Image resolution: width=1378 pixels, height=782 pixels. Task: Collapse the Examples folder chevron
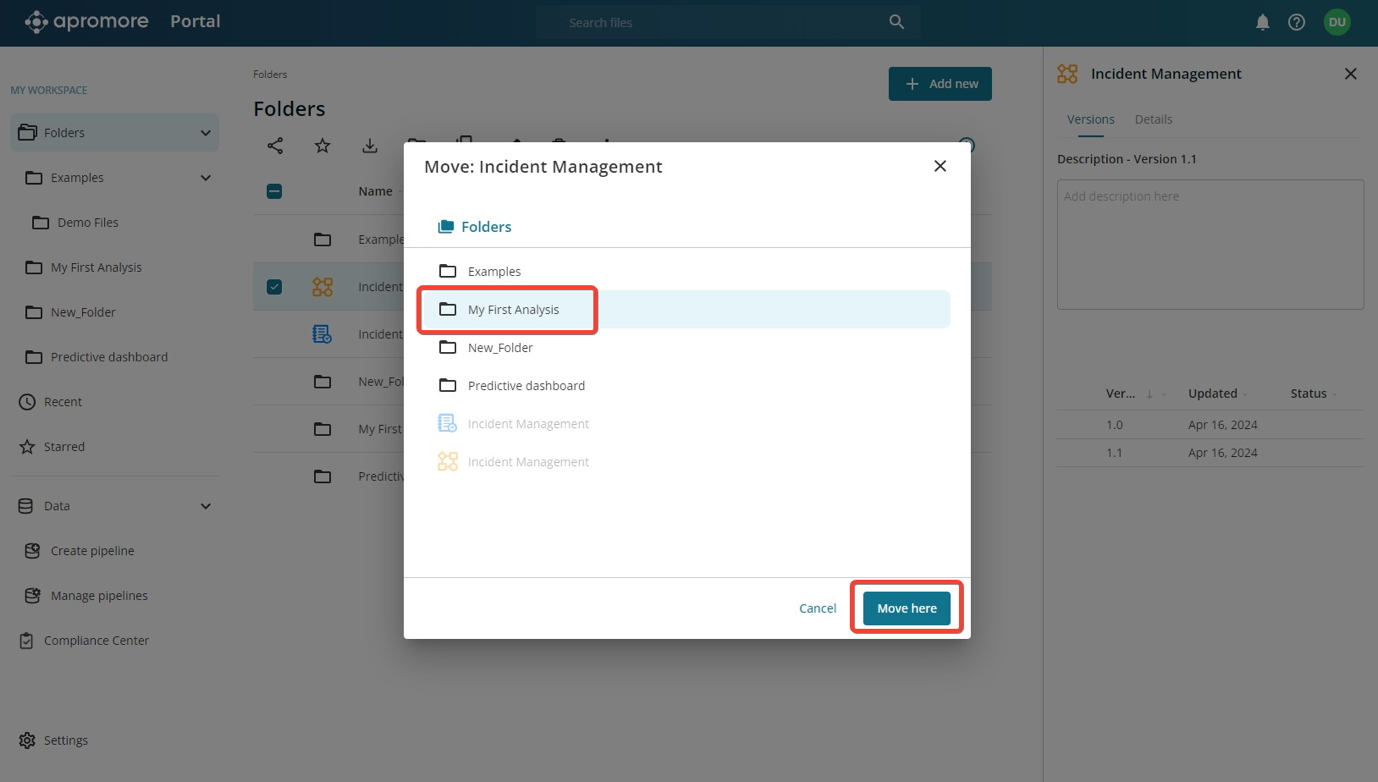205,178
